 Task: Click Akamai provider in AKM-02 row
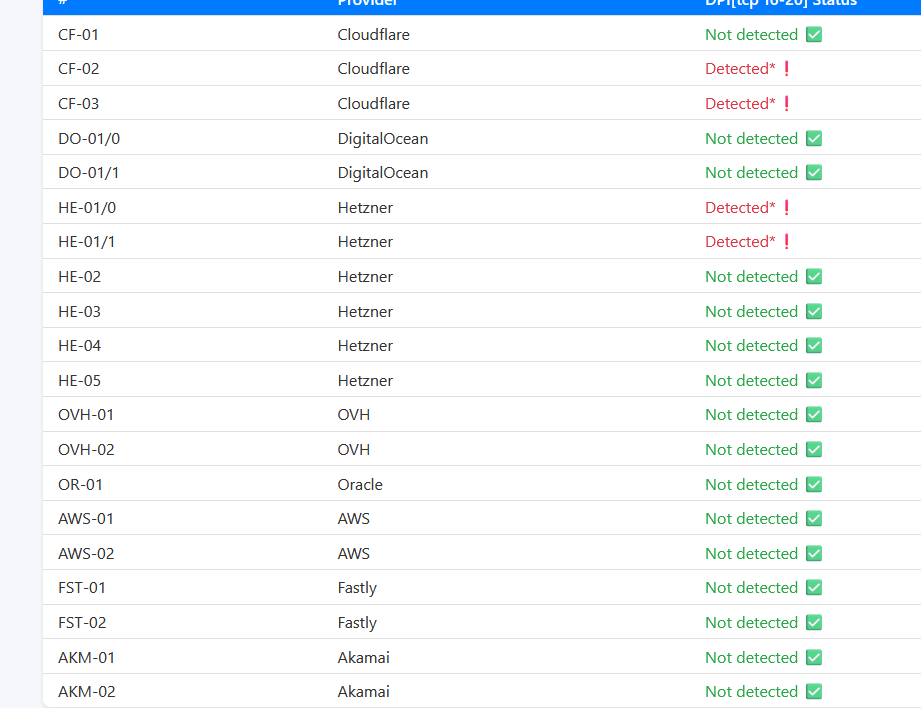point(364,692)
